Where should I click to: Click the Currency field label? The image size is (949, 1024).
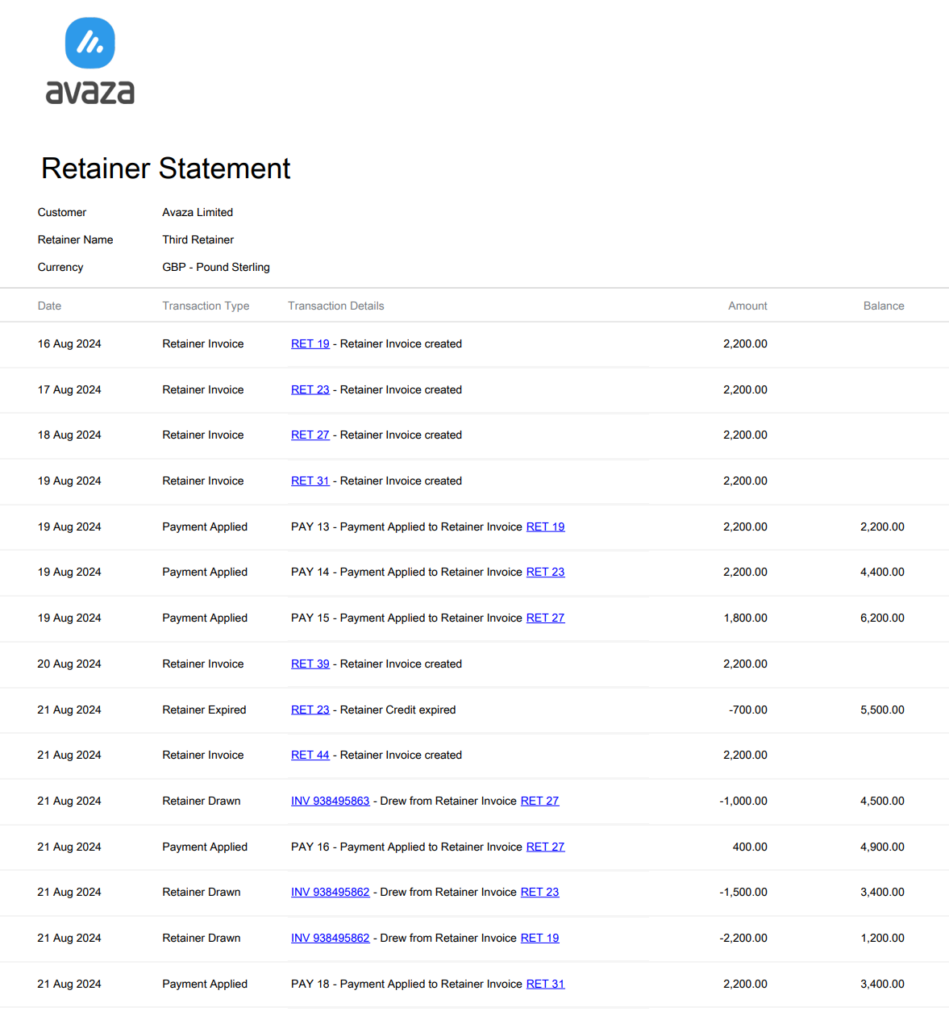tap(61, 267)
